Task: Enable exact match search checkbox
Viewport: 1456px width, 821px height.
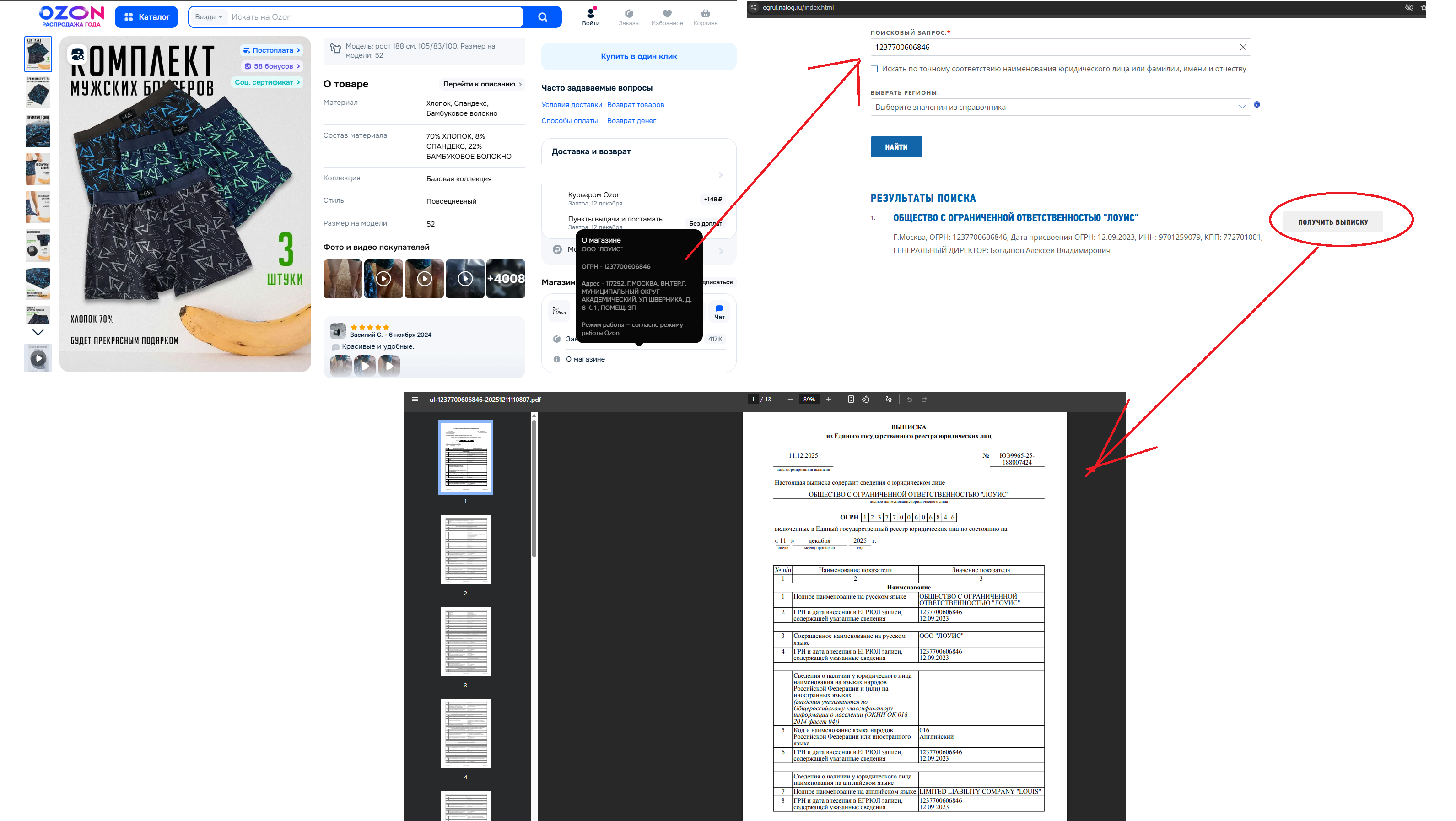Action: [874, 69]
